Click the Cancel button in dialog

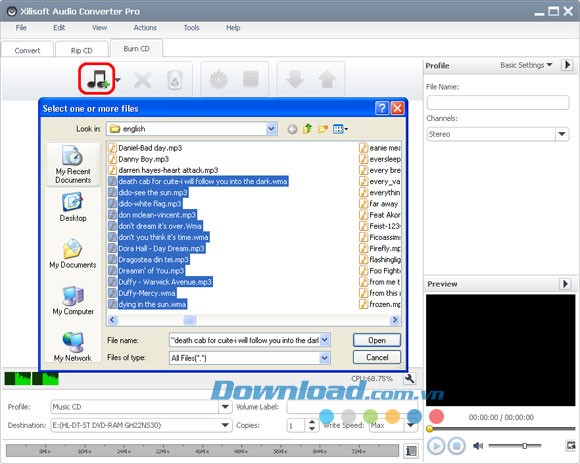click(x=377, y=357)
